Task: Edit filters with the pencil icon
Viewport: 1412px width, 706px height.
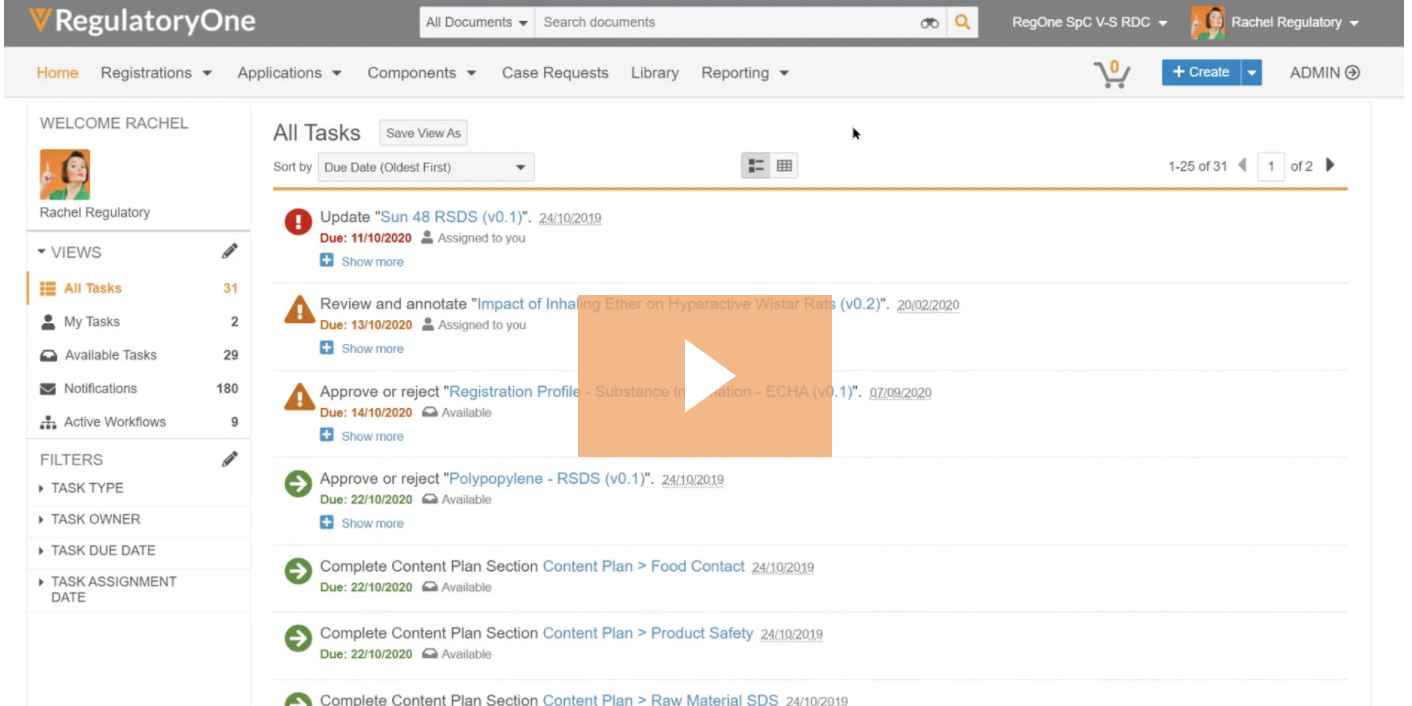Action: pos(231,458)
